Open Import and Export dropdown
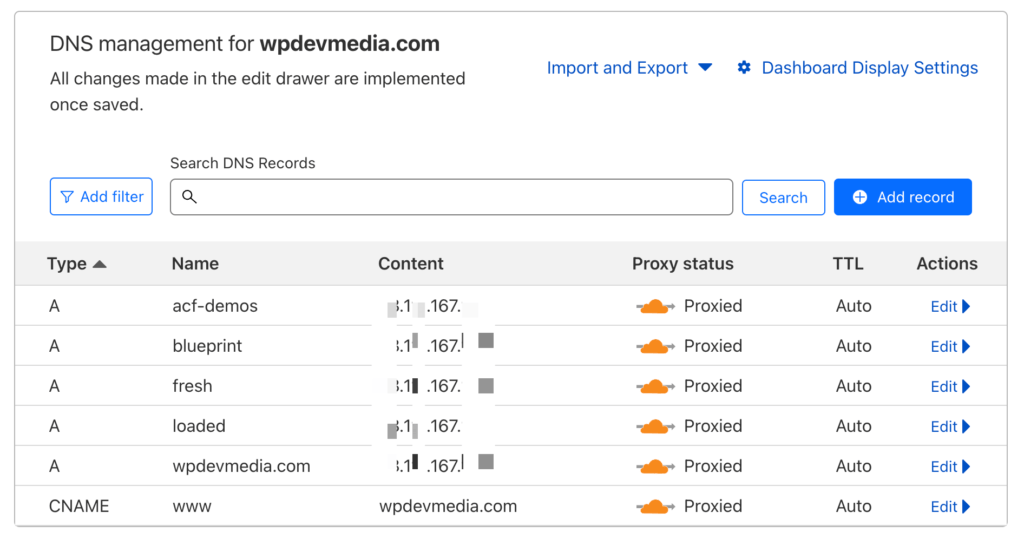The image size is (1024, 539). tap(629, 68)
